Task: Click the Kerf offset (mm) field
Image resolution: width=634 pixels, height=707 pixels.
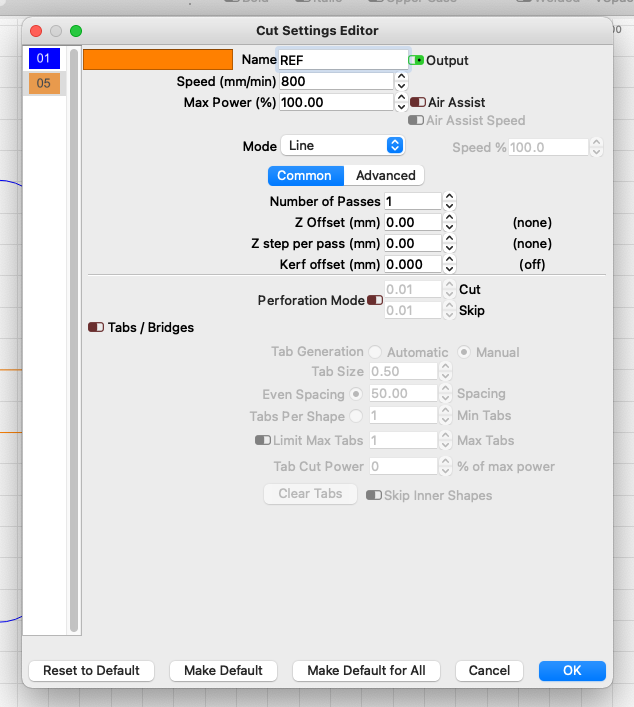Action: point(413,264)
